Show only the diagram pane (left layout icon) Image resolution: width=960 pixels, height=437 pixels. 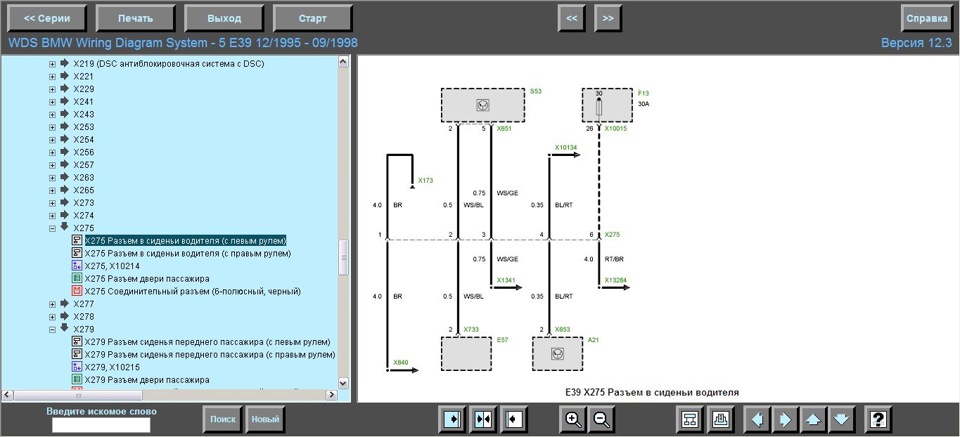(454, 420)
